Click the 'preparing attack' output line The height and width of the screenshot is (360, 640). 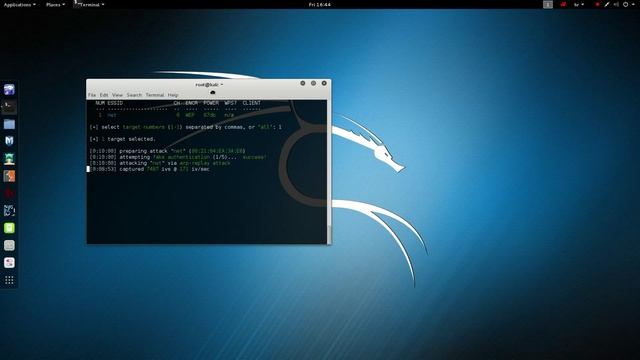click(167, 151)
